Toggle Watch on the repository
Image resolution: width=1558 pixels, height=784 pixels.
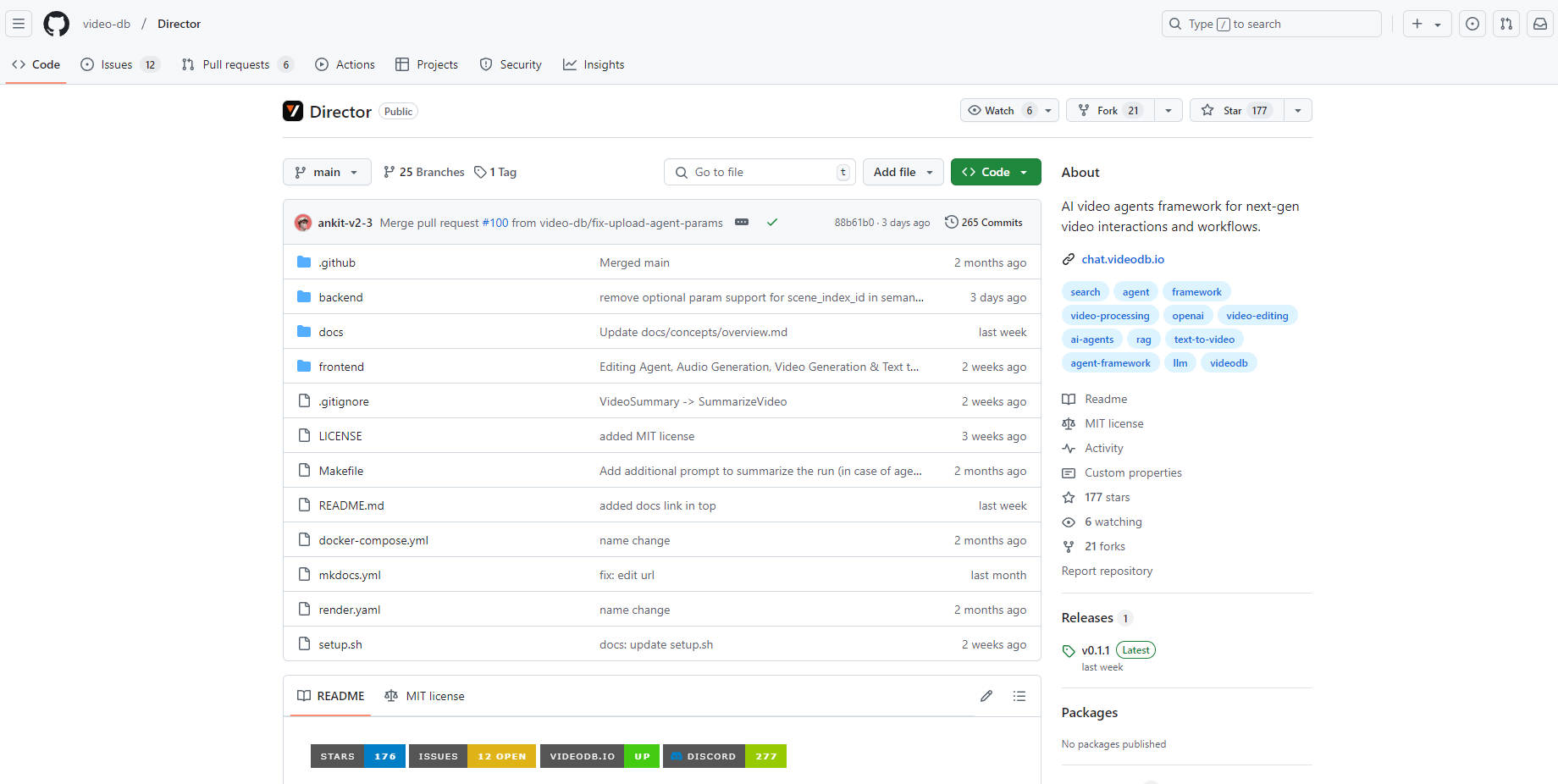(x=999, y=111)
